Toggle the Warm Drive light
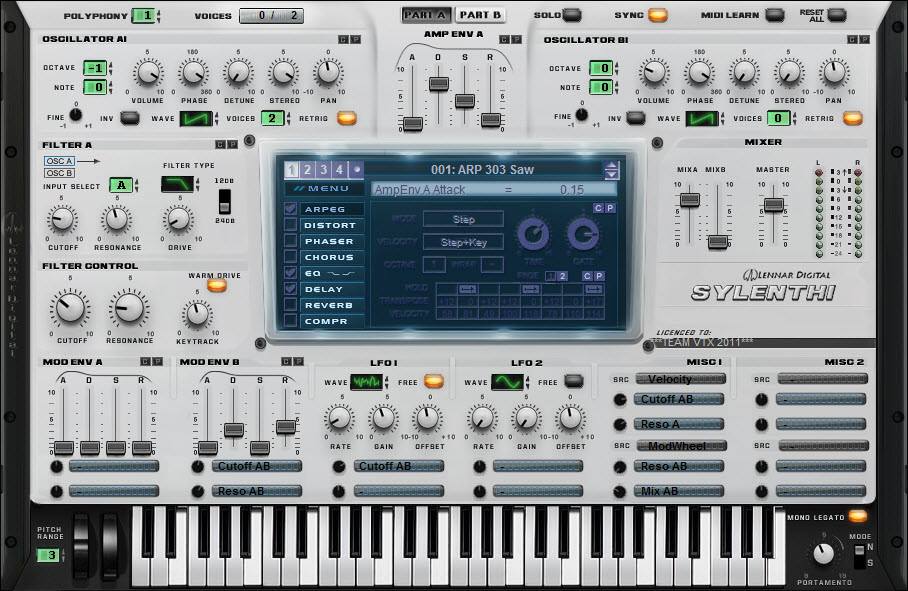This screenshot has width=908, height=591. pyautogui.click(x=217, y=285)
